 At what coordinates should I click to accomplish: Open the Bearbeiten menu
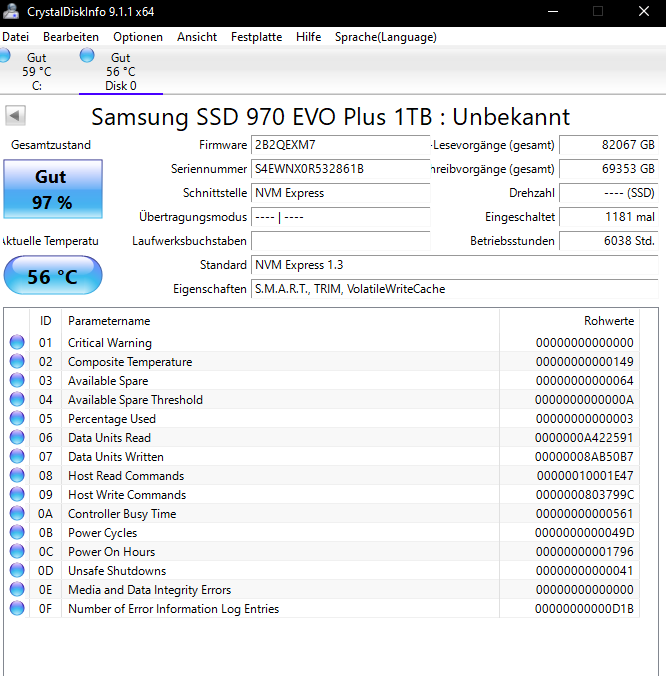coord(71,37)
